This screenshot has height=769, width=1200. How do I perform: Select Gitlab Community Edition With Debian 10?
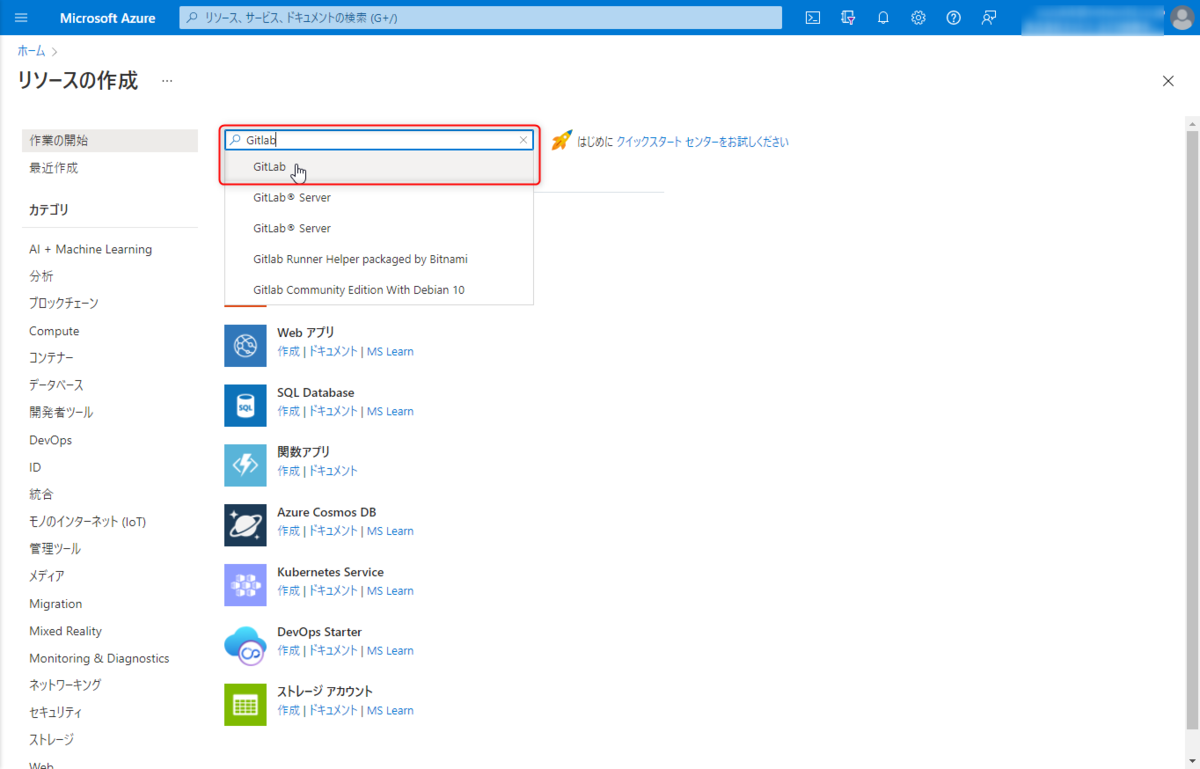[x=379, y=289]
